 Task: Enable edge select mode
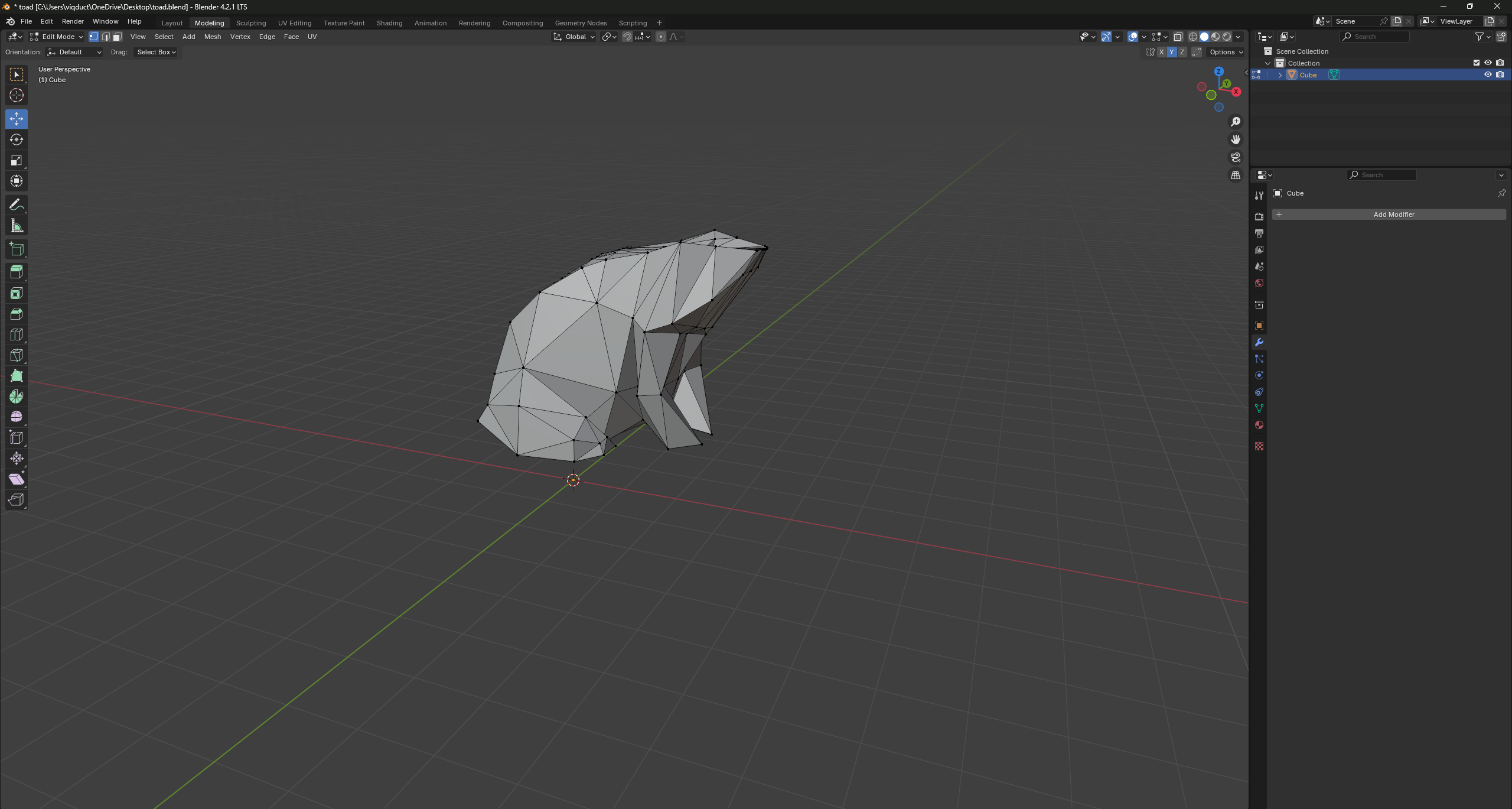pos(106,37)
